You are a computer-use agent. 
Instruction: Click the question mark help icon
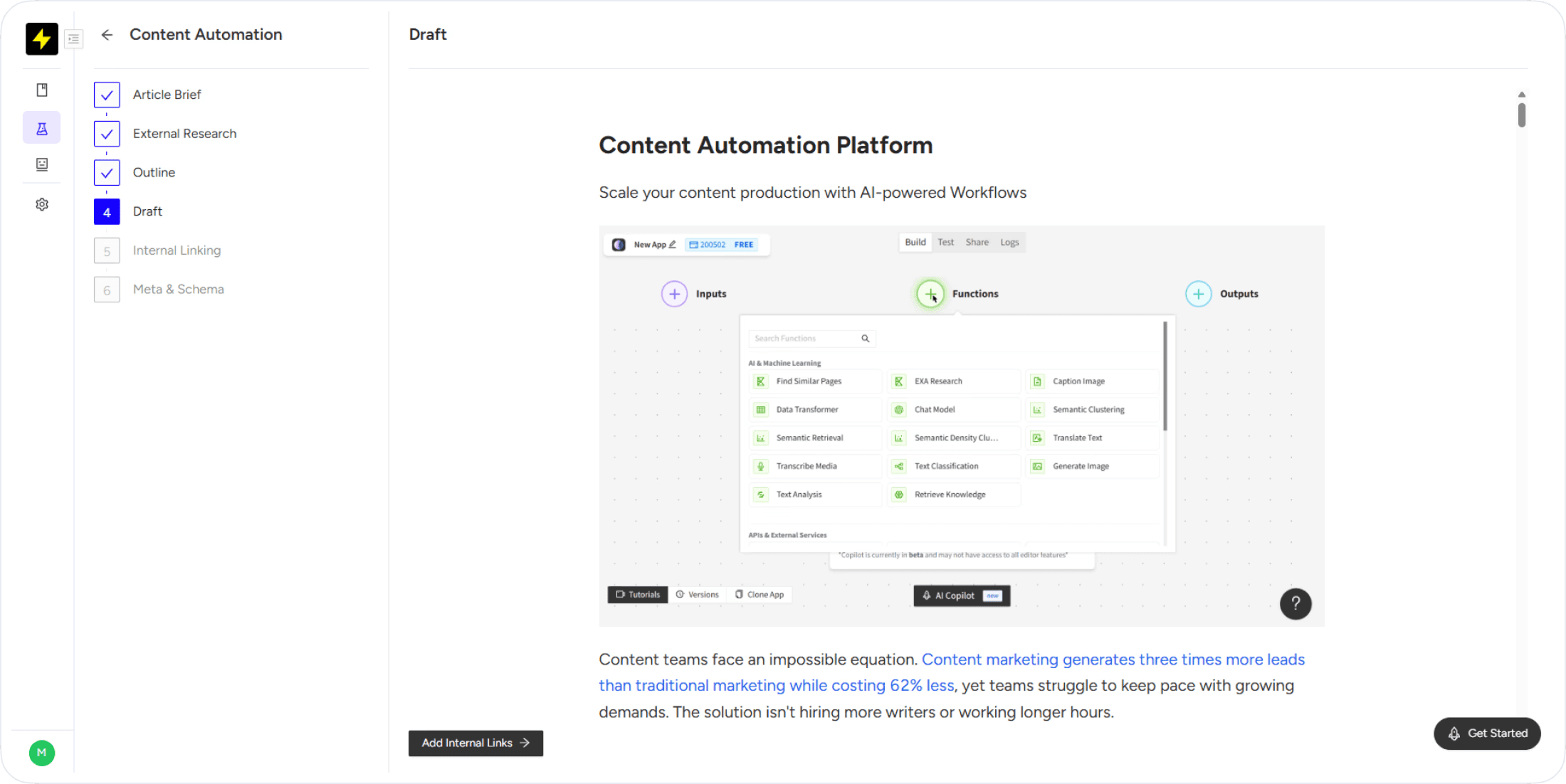[x=1295, y=604]
